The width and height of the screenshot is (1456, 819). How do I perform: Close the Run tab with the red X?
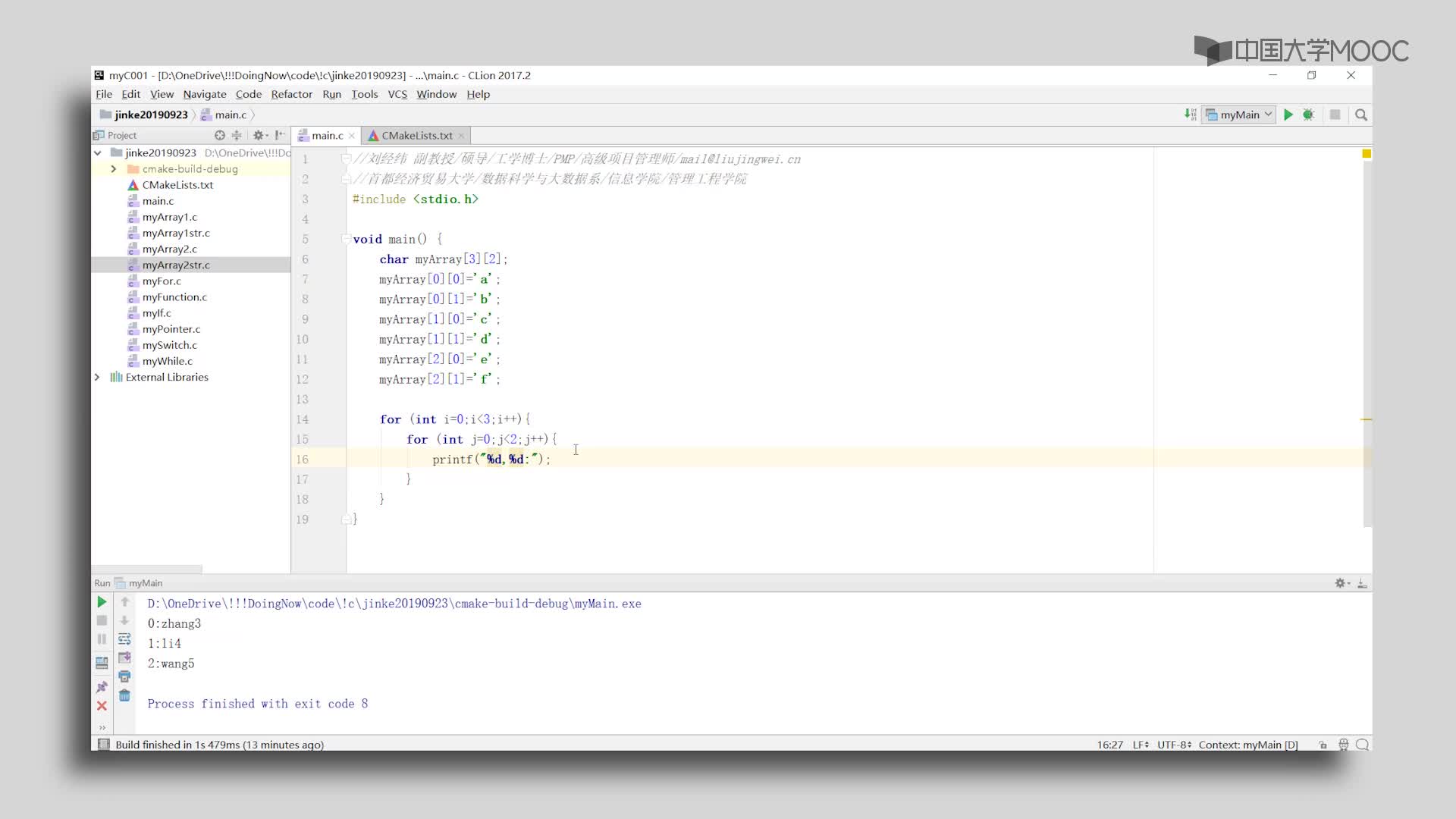pyautogui.click(x=102, y=705)
